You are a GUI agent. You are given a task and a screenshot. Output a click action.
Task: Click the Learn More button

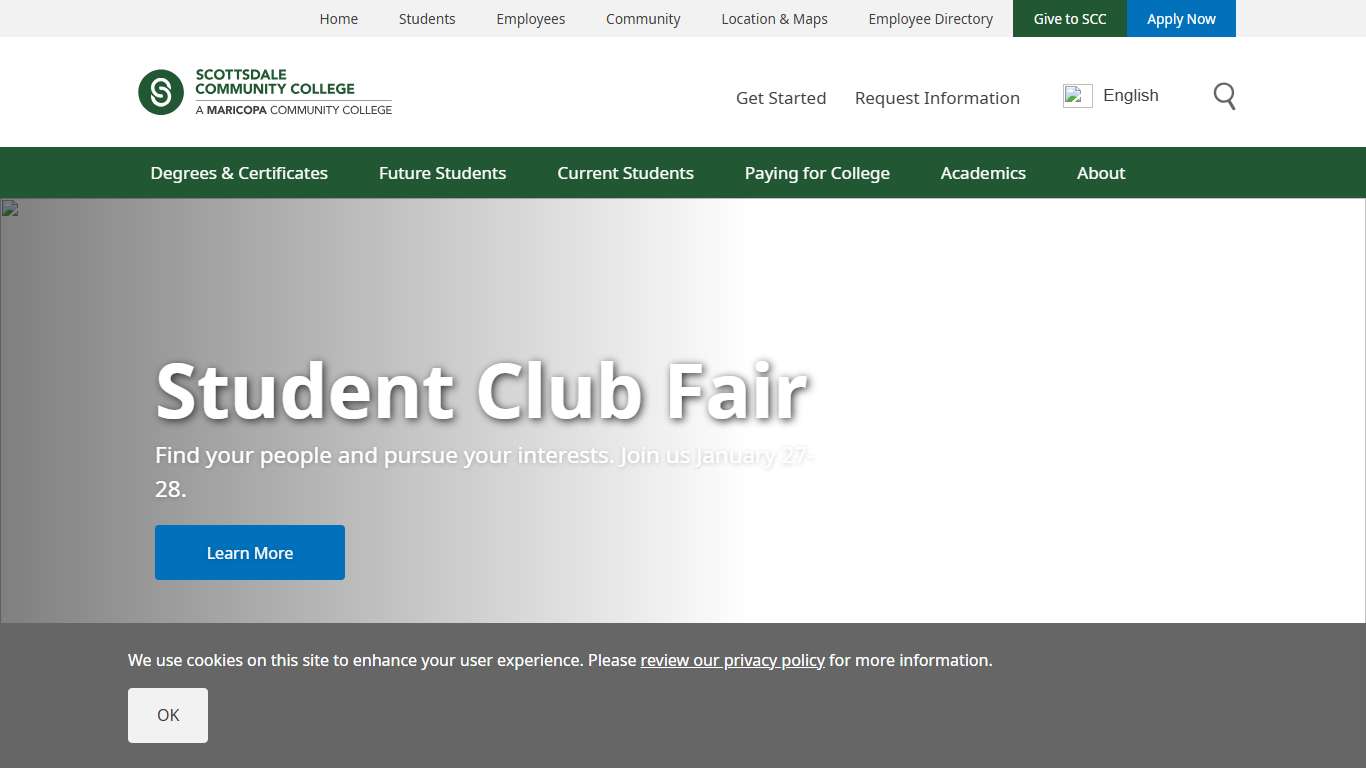click(249, 552)
